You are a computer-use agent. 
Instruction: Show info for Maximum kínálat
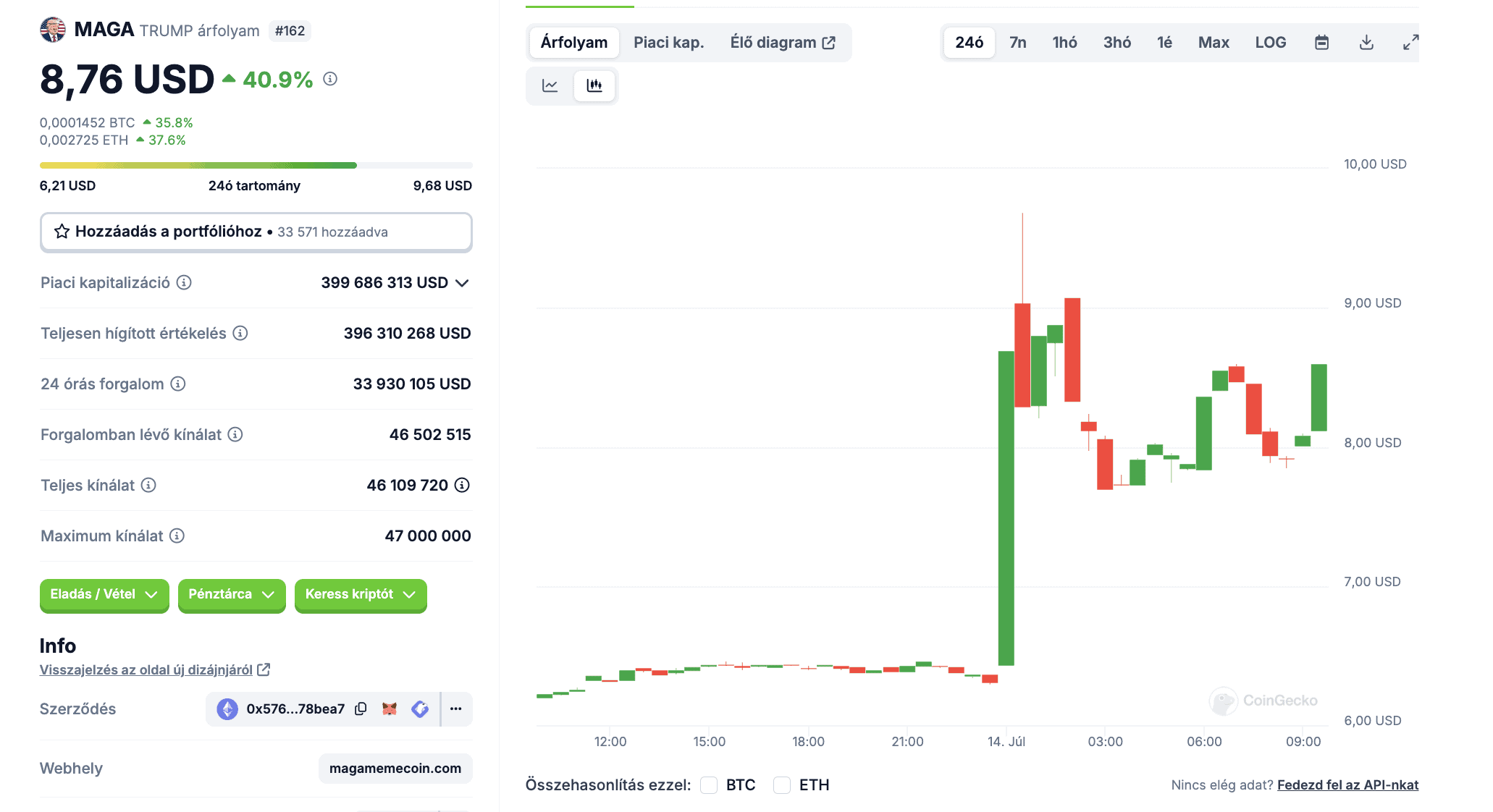[177, 536]
